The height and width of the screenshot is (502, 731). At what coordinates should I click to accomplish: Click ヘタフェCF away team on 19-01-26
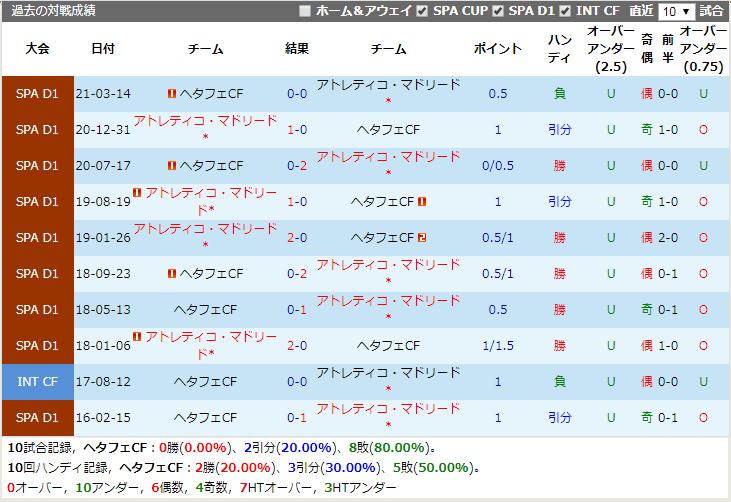coord(382,238)
